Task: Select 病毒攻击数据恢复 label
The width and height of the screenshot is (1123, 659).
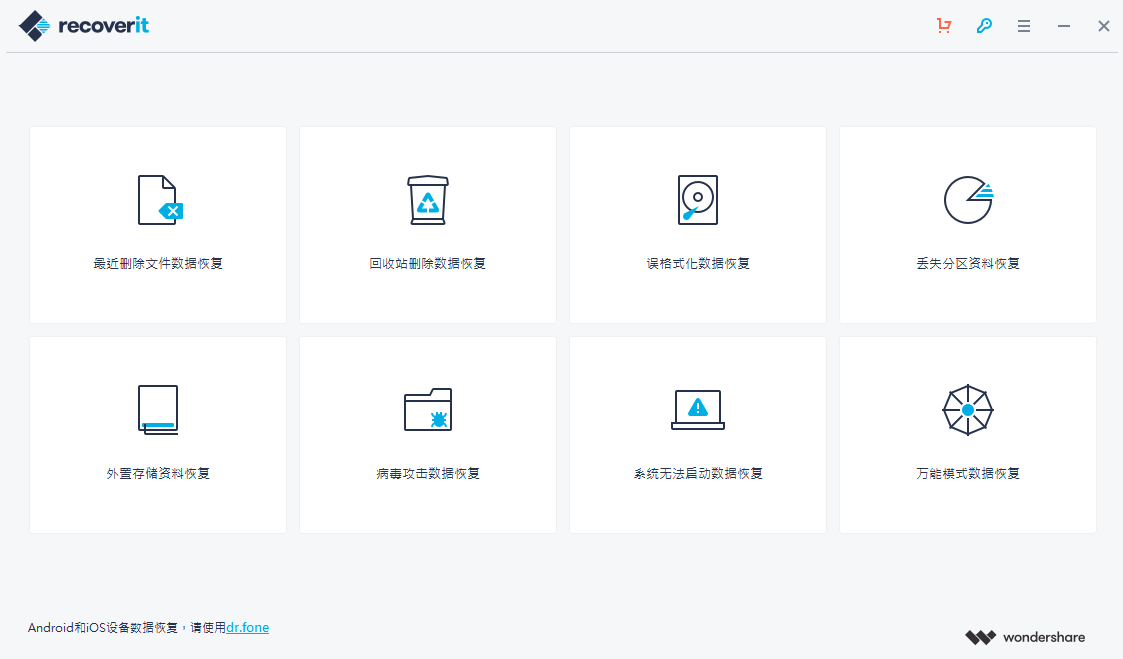Action: coord(428,473)
